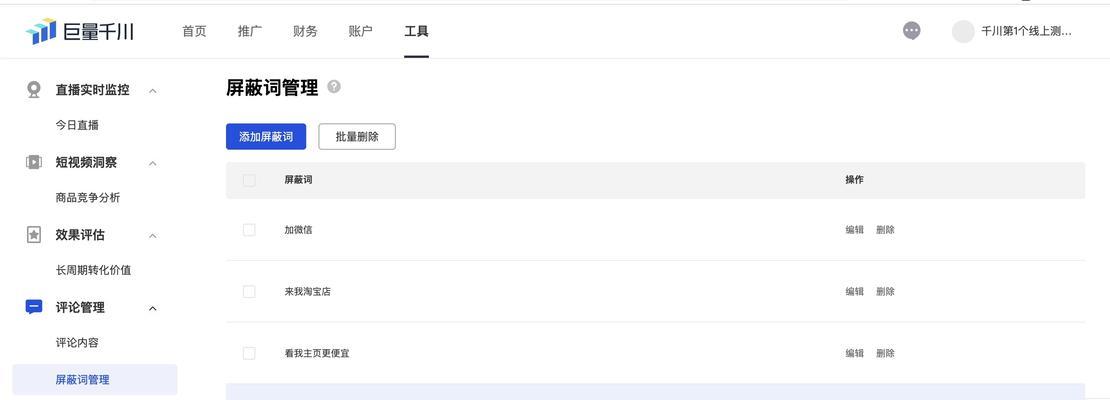Click the 直播实时监控 webcam icon
The width and height of the screenshot is (1110, 400).
click(x=34, y=90)
